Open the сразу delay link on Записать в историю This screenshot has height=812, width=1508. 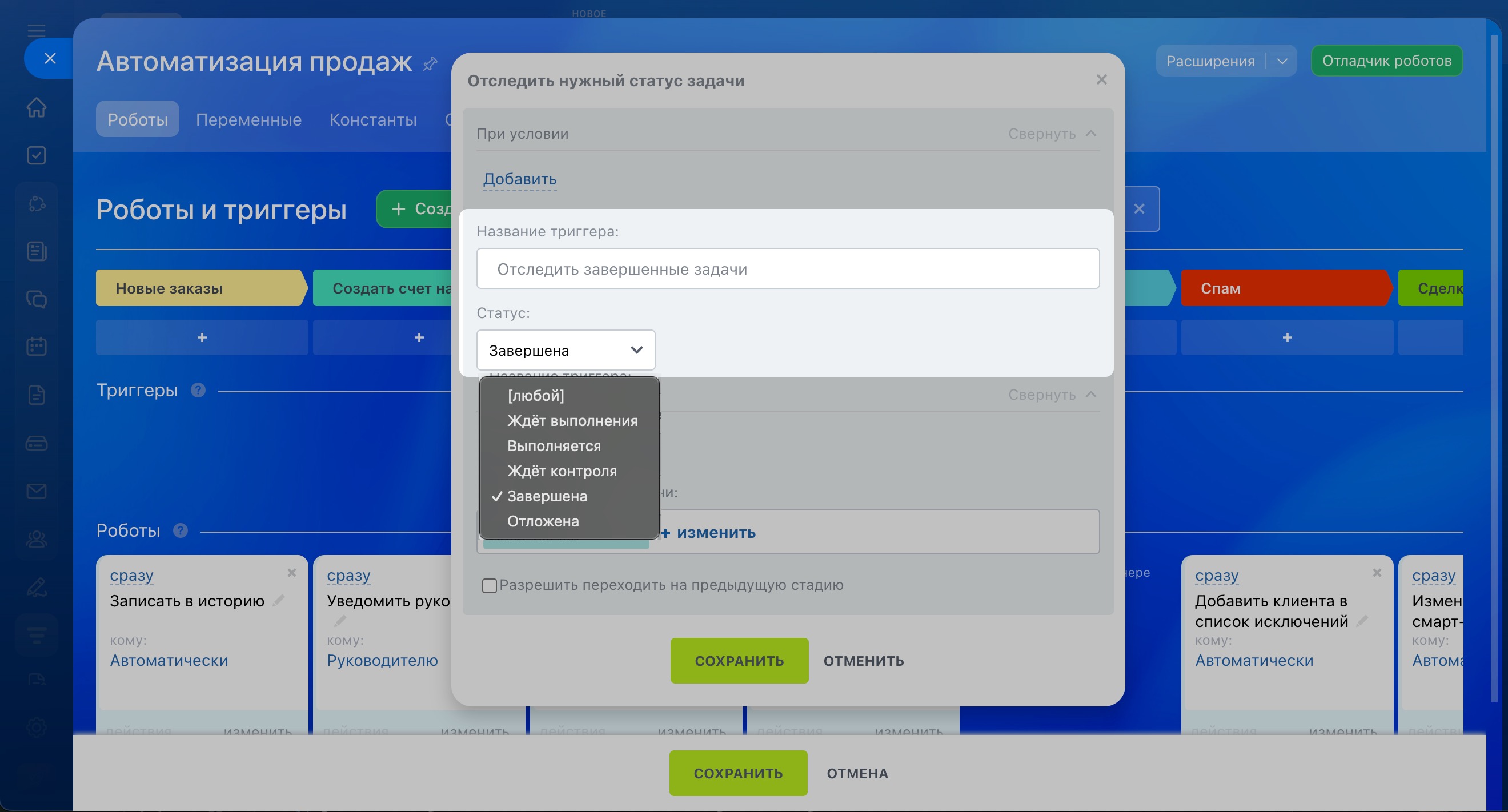click(132, 576)
